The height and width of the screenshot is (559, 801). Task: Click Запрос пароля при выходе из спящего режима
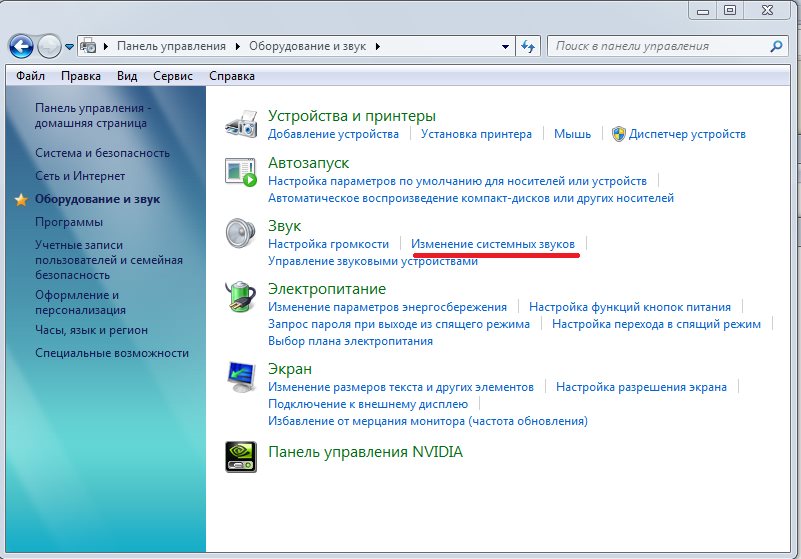(399, 324)
